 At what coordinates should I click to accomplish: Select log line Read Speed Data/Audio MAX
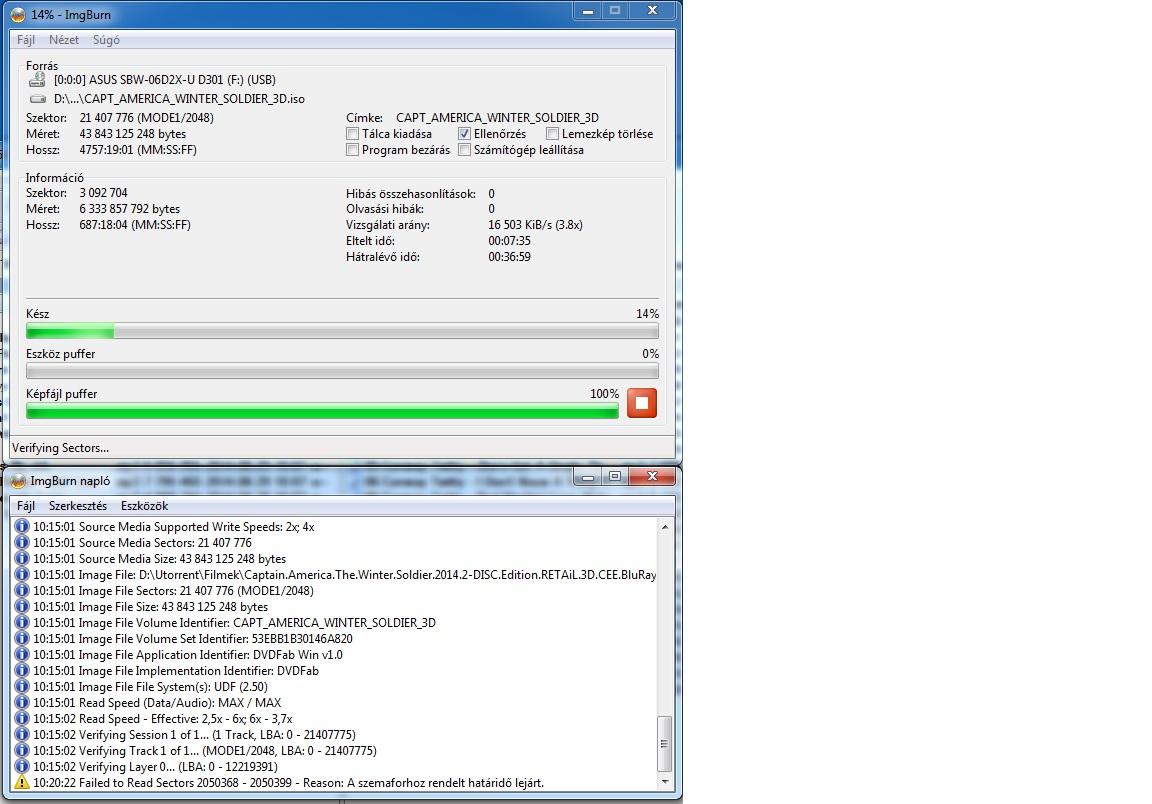(x=157, y=703)
